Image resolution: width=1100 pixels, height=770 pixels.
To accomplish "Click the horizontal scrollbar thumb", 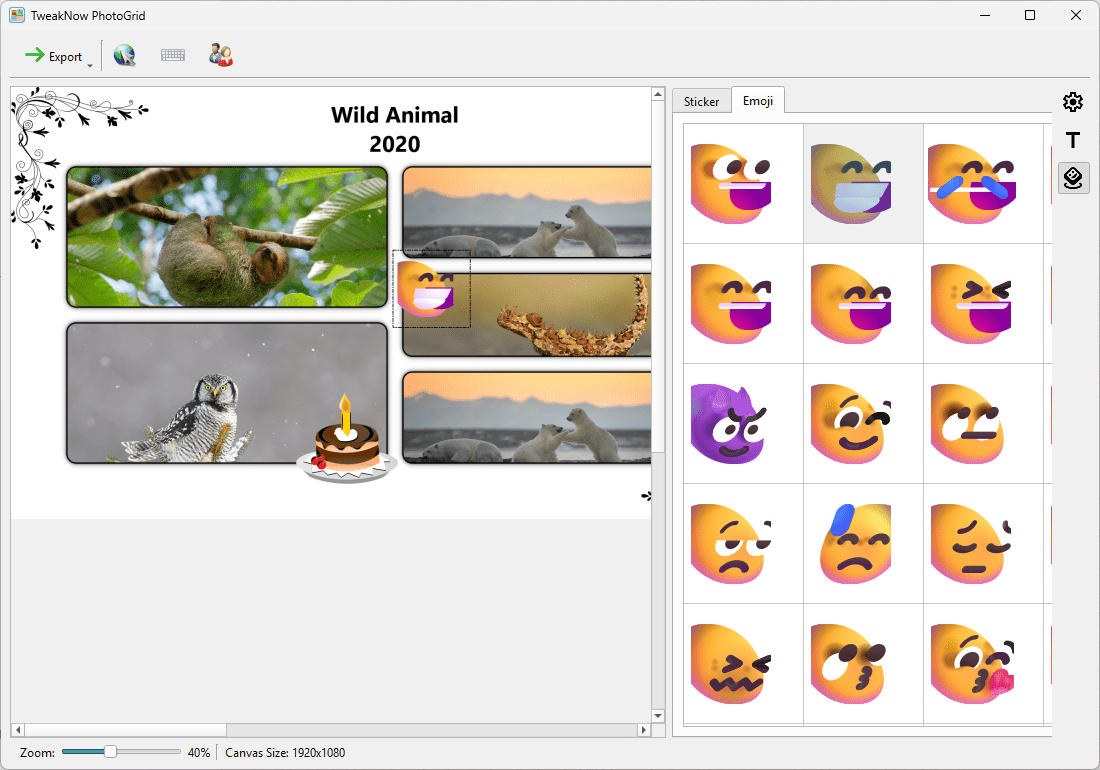I will (x=126, y=730).
